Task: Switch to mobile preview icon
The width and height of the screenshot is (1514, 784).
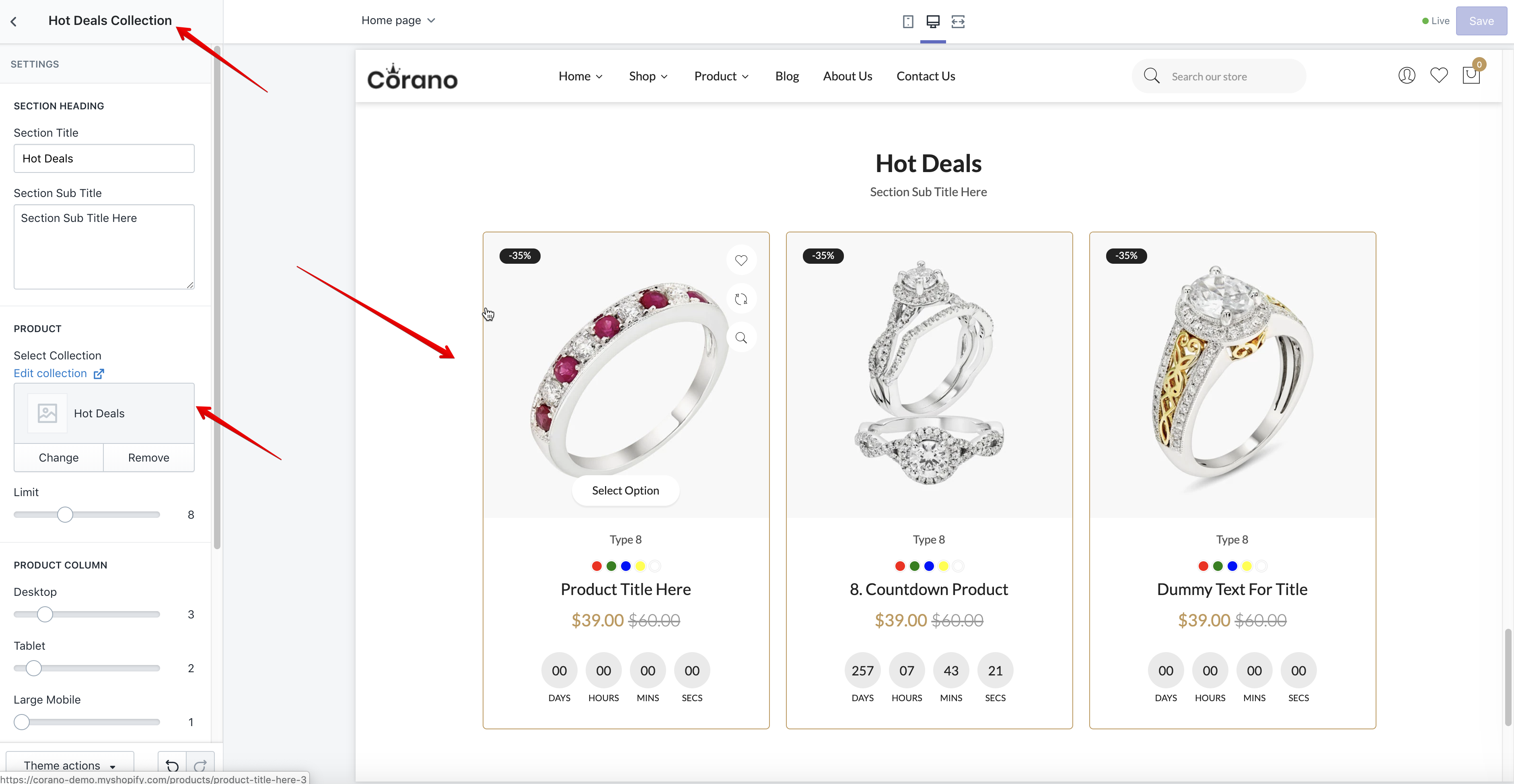Action: pos(907,22)
